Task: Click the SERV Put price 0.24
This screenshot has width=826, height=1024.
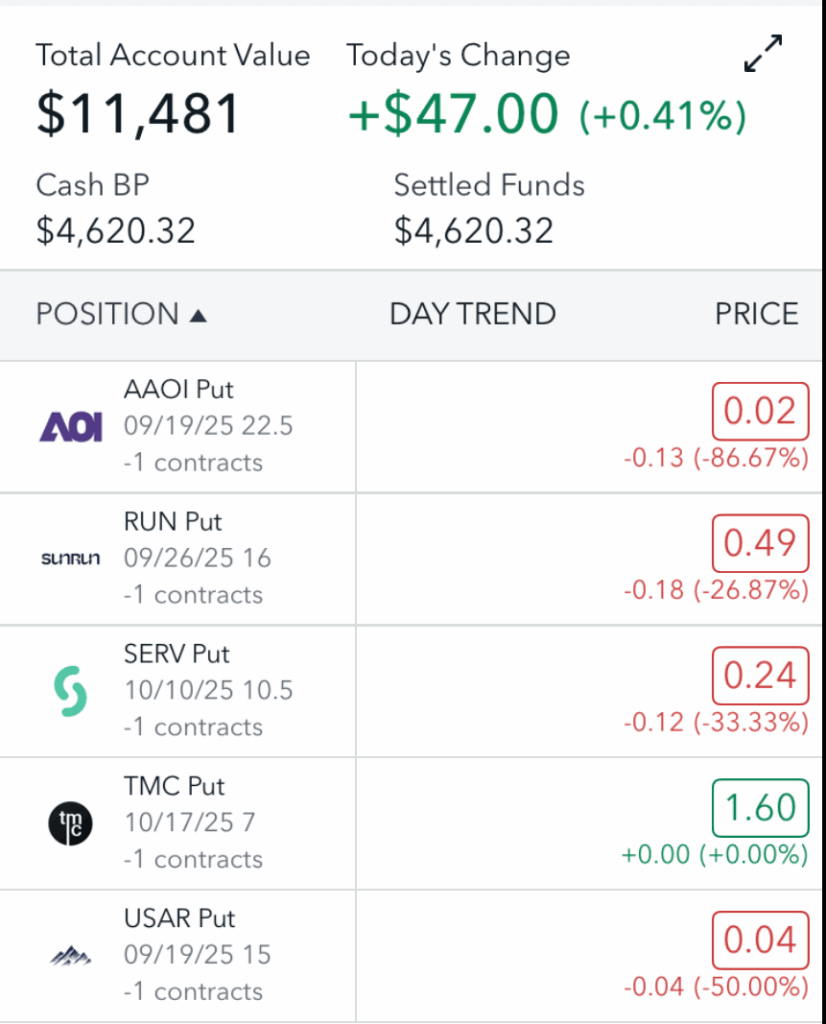Action: tap(760, 676)
